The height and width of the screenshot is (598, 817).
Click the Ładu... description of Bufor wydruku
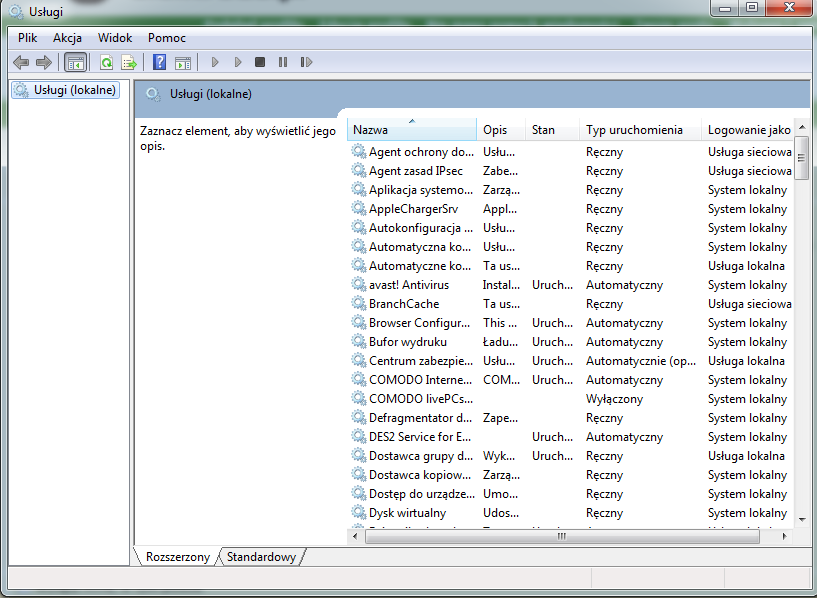(x=500, y=342)
